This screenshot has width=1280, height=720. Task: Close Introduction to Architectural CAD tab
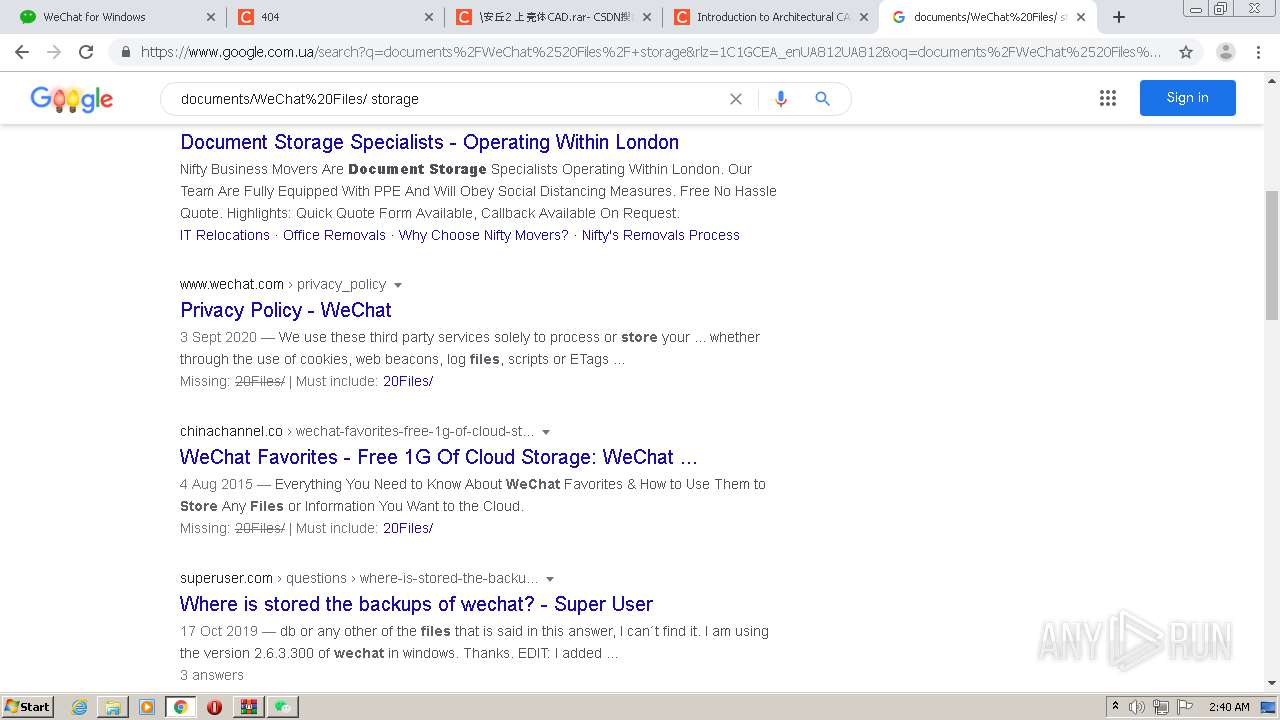click(864, 17)
